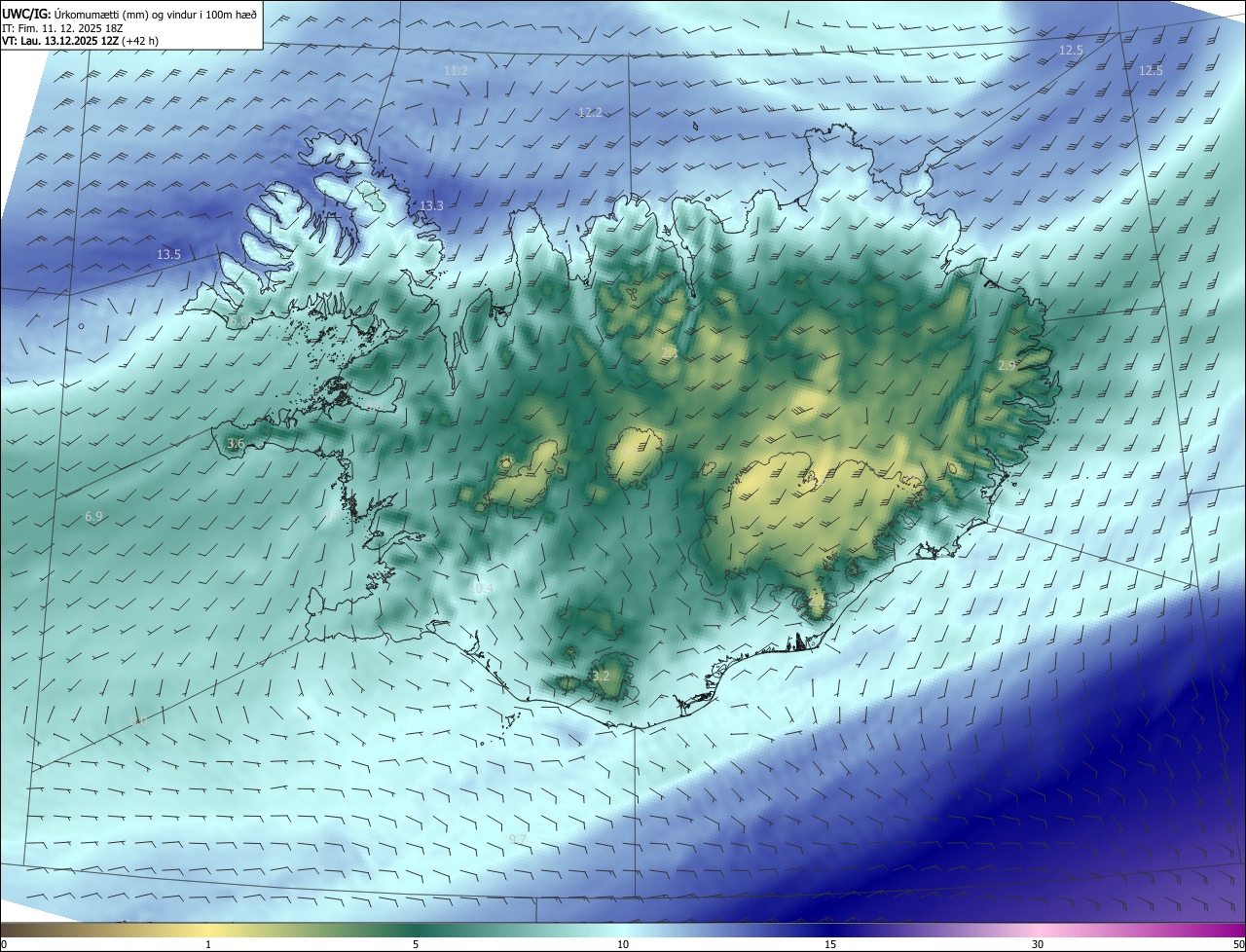Click the 10.4 value label on the map

pyautogui.click(x=481, y=589)
